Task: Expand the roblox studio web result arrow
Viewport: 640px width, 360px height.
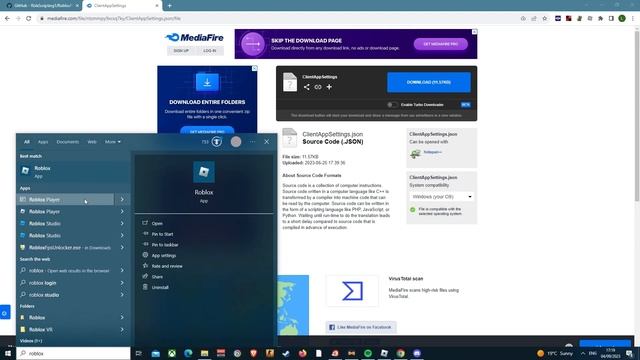Action: click(x=122, y=295)
